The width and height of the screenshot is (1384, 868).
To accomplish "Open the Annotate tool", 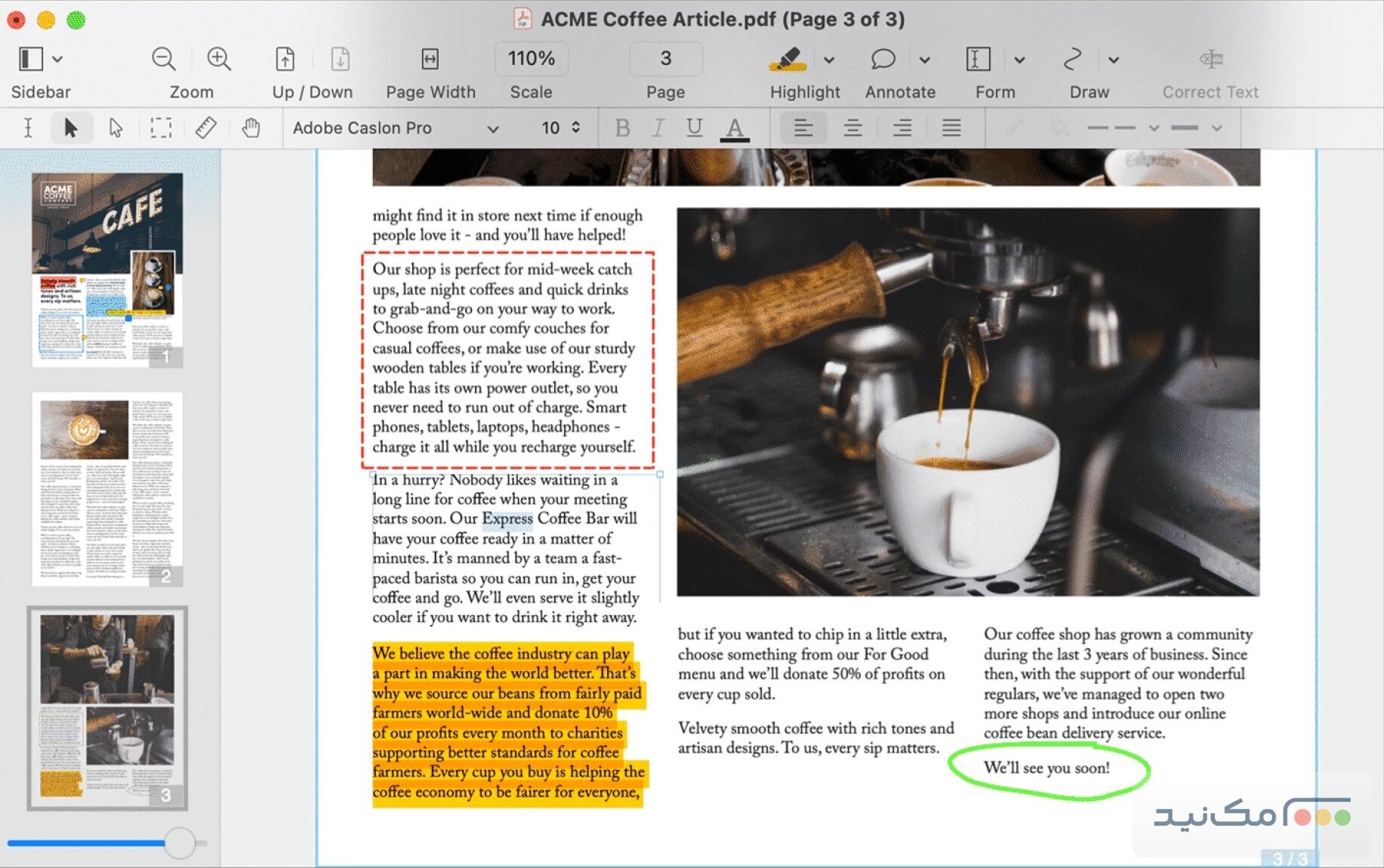I will click(x=882, y=59).
